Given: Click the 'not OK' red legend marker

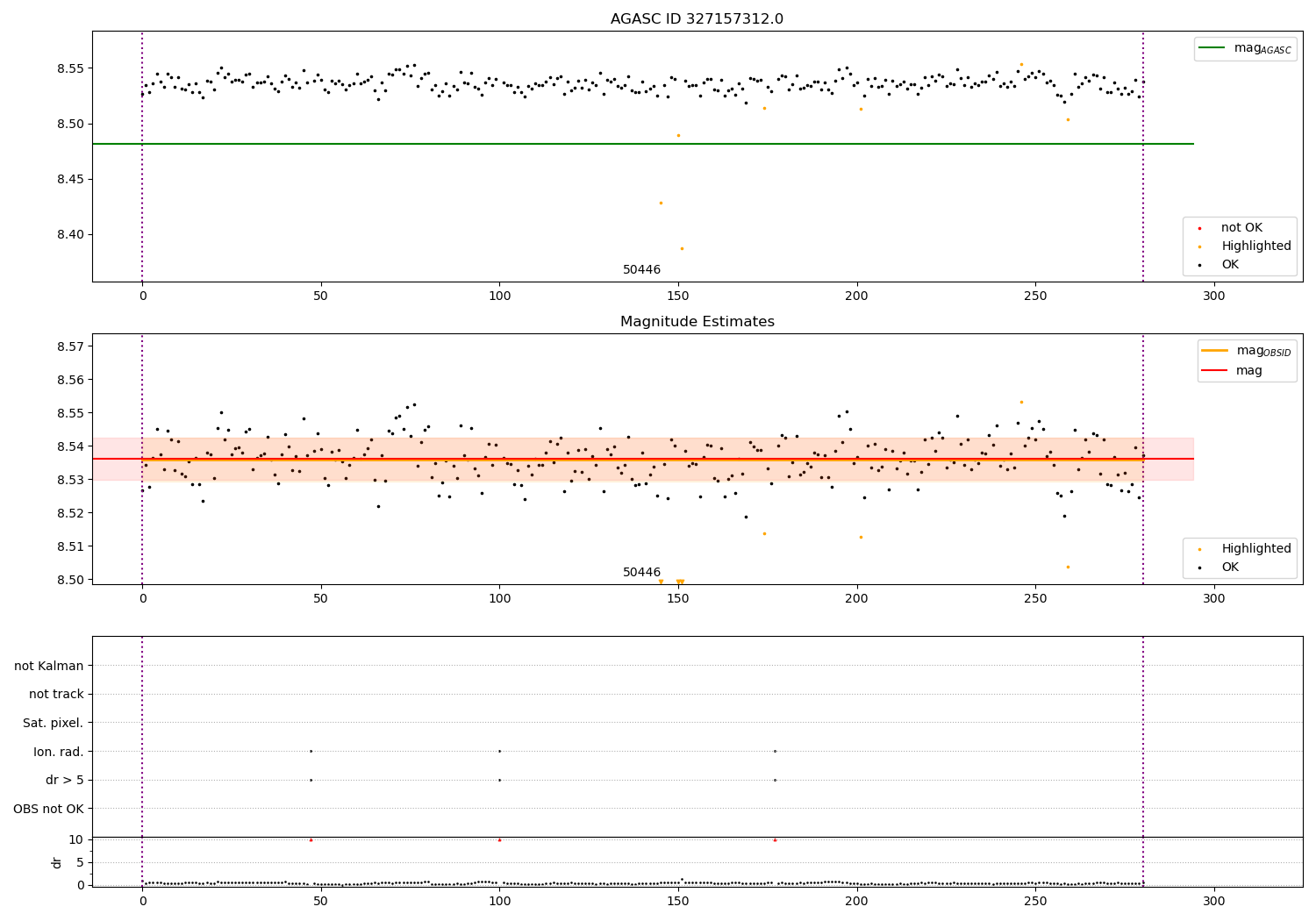Looking at the screenshot, I should (1199, 228).
